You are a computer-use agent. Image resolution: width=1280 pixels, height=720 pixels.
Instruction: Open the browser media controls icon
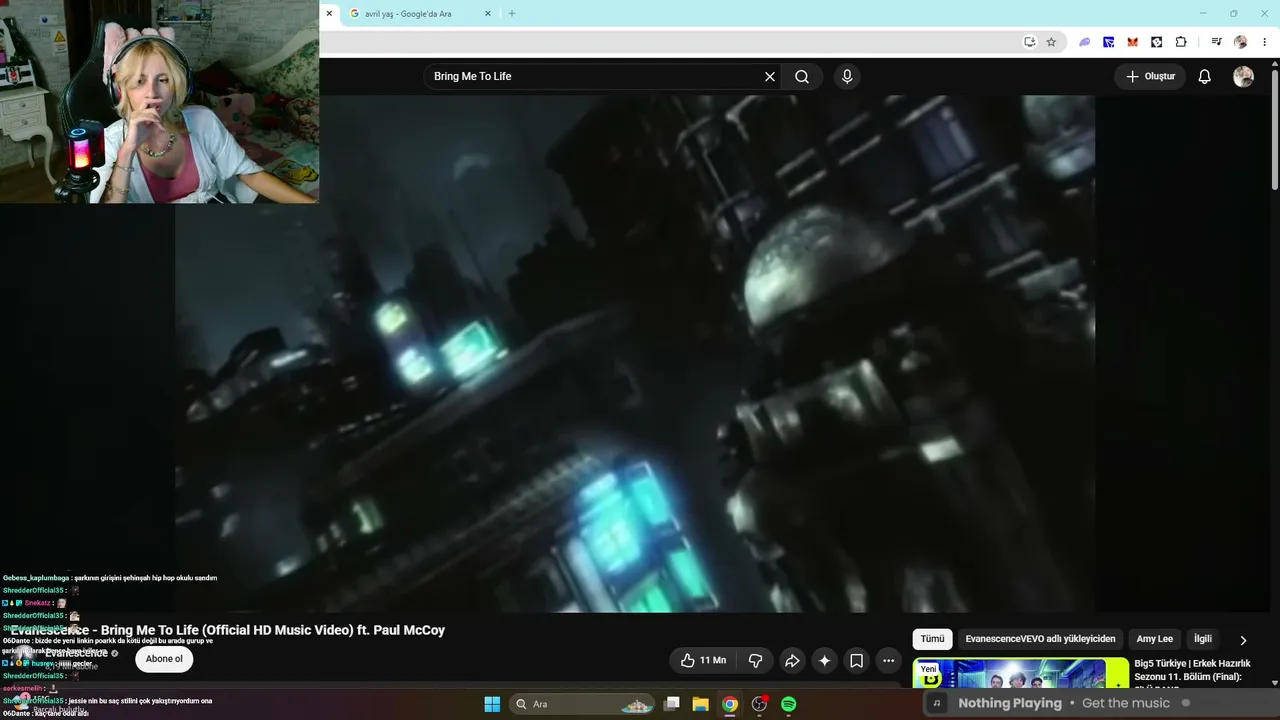1216,42
